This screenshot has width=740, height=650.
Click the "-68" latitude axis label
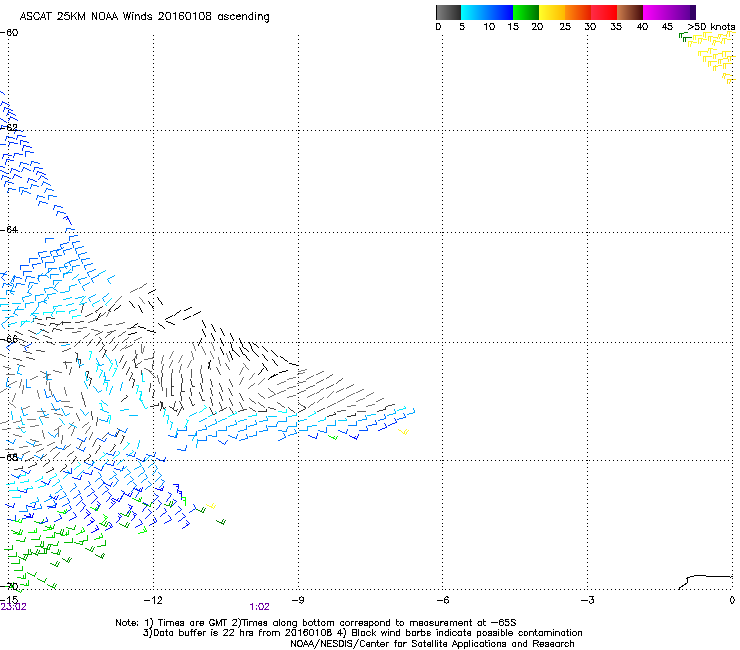click(x=9, y=457)
